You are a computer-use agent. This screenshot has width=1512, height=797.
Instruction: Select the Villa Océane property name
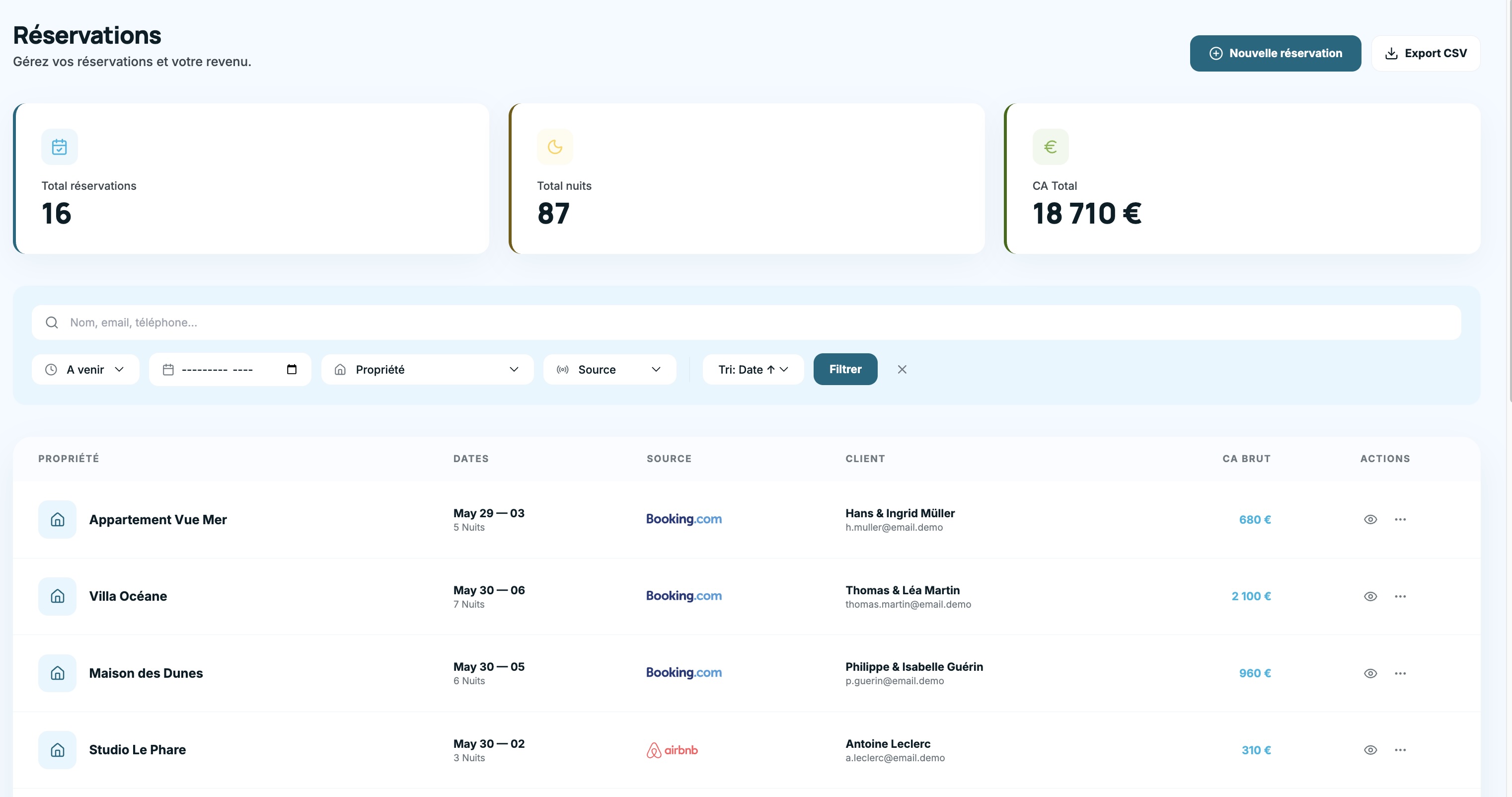tap(128, 597)
